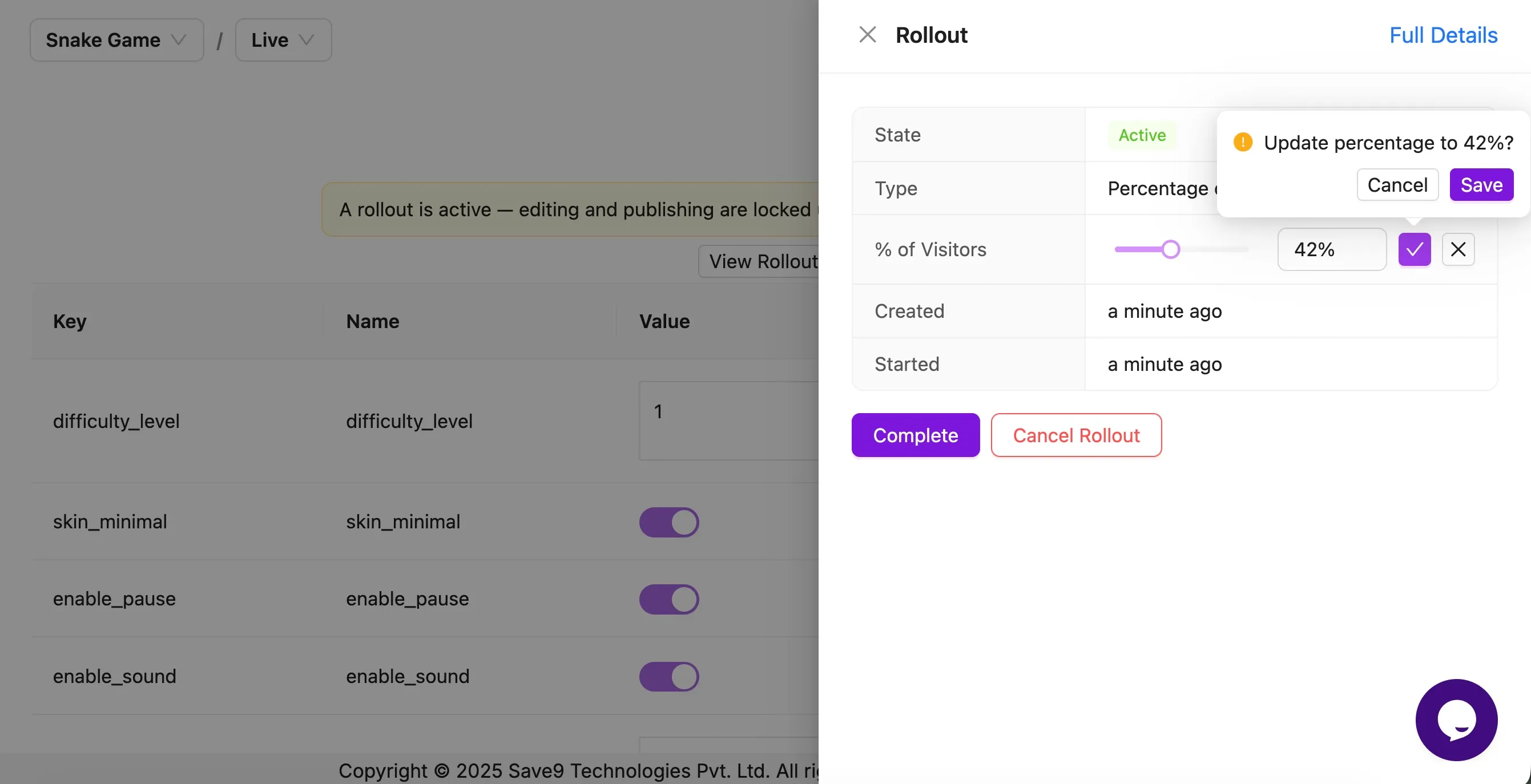Image resolution: width=1531 pixels, height=784 pixels.
Task: Open the chat support bubble
Action: pyautogui.click(x=1456, y=720)
